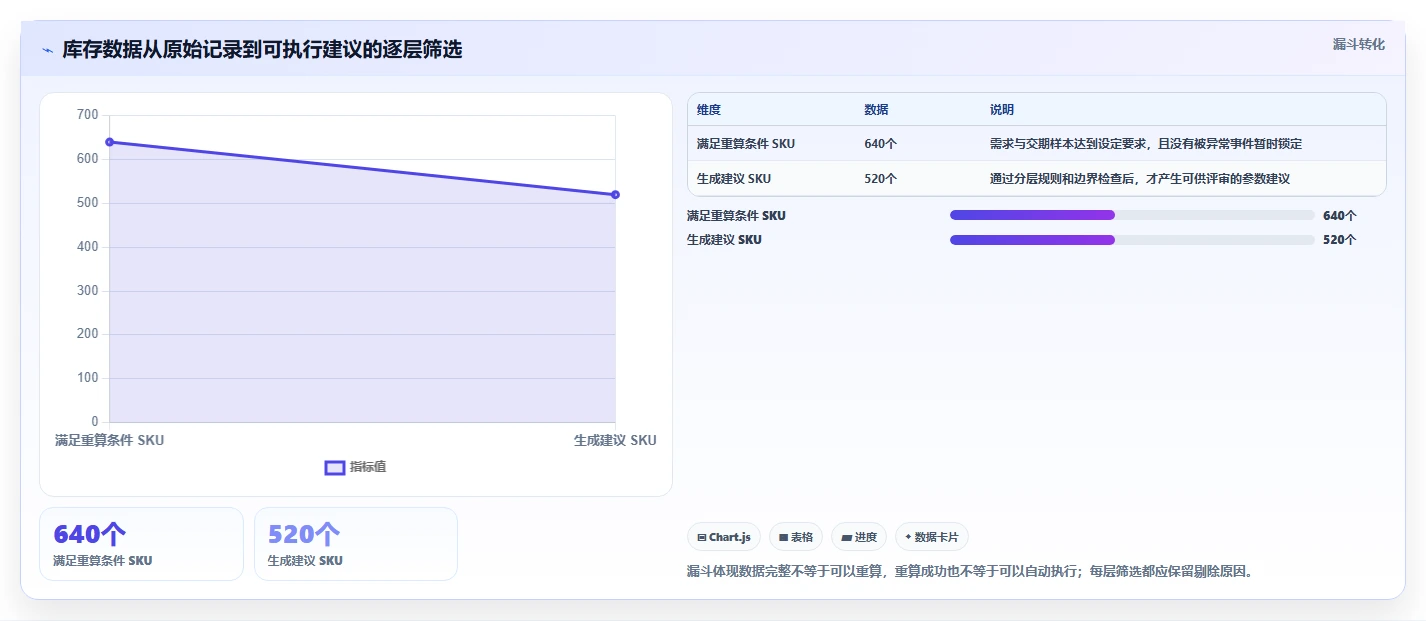The height and width of the screenshot is (621, 1426).
Task: Click the icon inside the 表格 chip
Action: [783, 537]
